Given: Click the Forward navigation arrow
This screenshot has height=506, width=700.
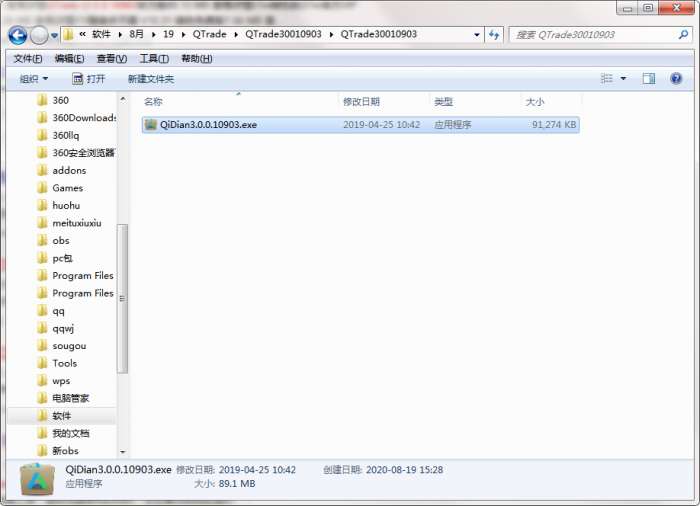Looking at the screenshot, I should pos(39,35).
